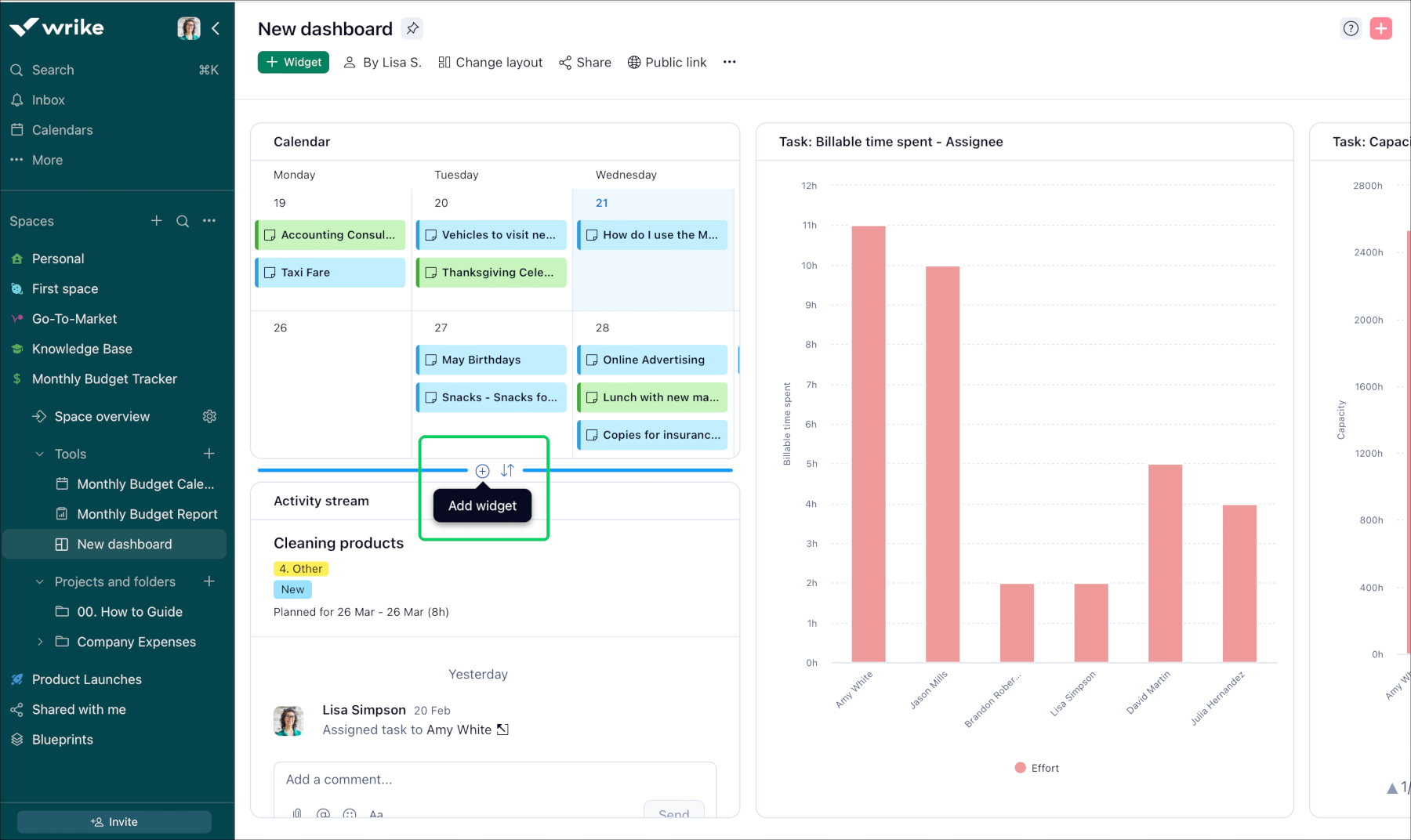
Task: Open the dashboard three-dot menu
Action: point(729,62)
